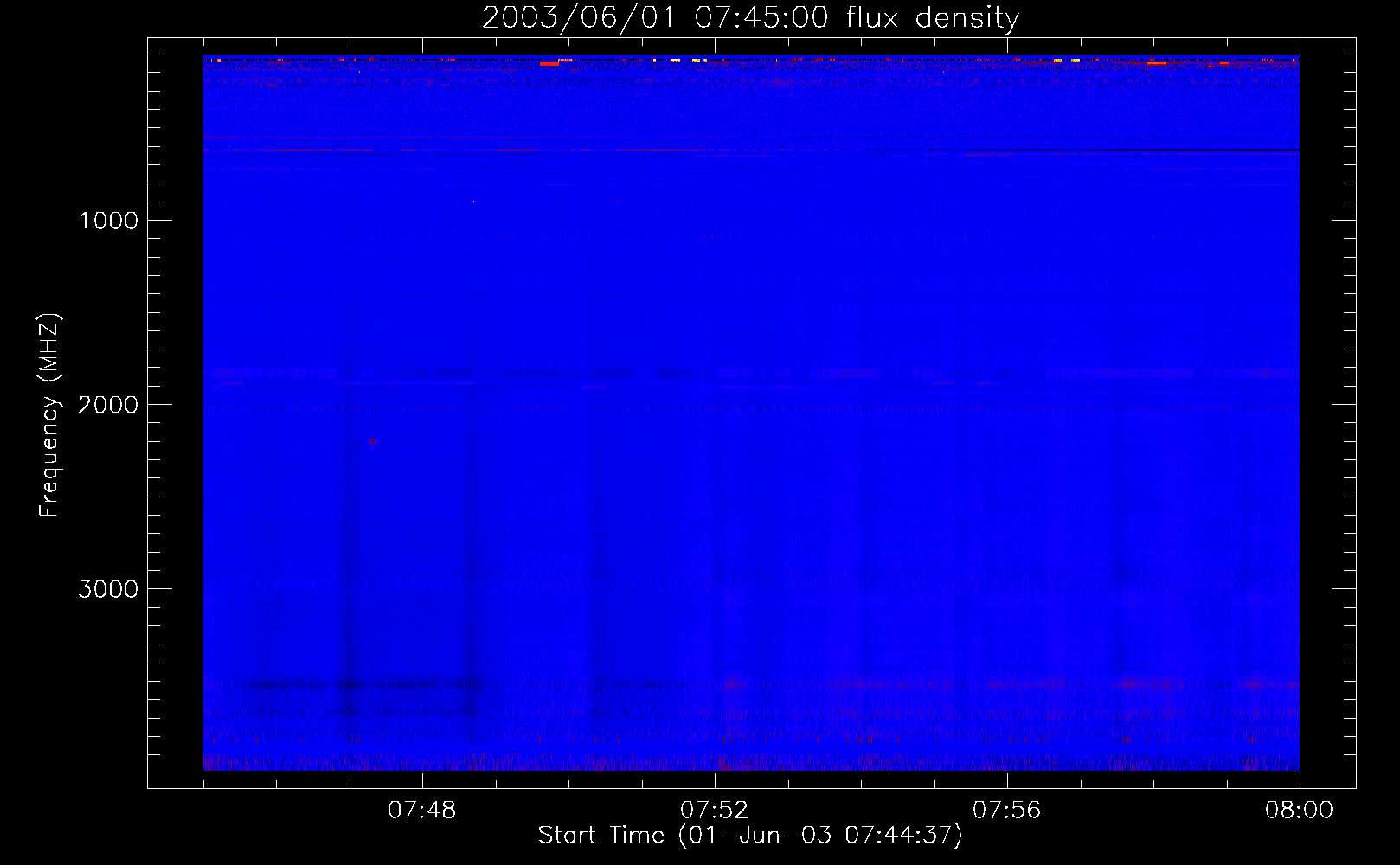Screen dimensions: 1400x865
Task: Click the 07:48 time tick label
Action: pos(422,811)
